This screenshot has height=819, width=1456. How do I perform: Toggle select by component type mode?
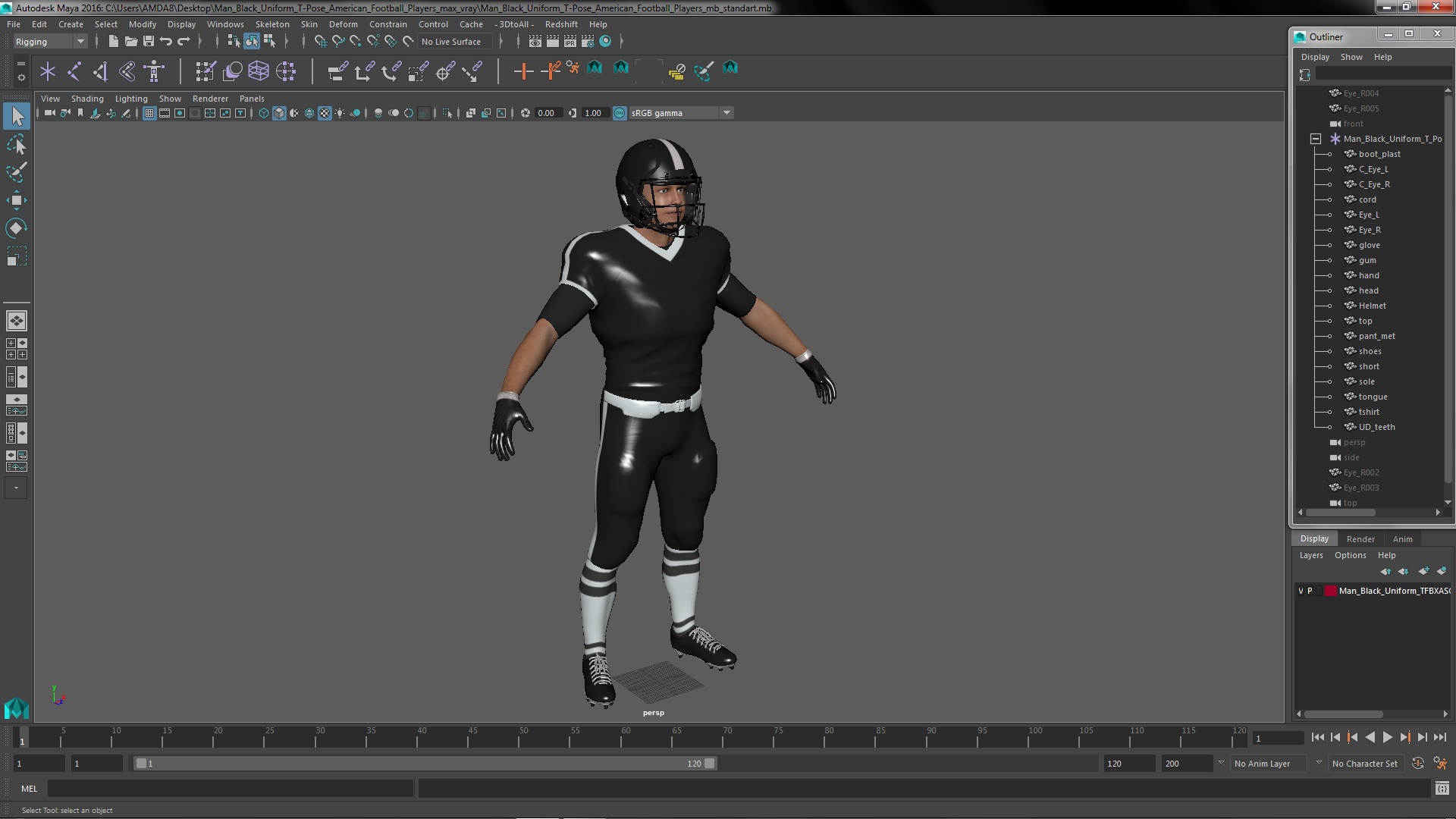click(x=269, y=41)
